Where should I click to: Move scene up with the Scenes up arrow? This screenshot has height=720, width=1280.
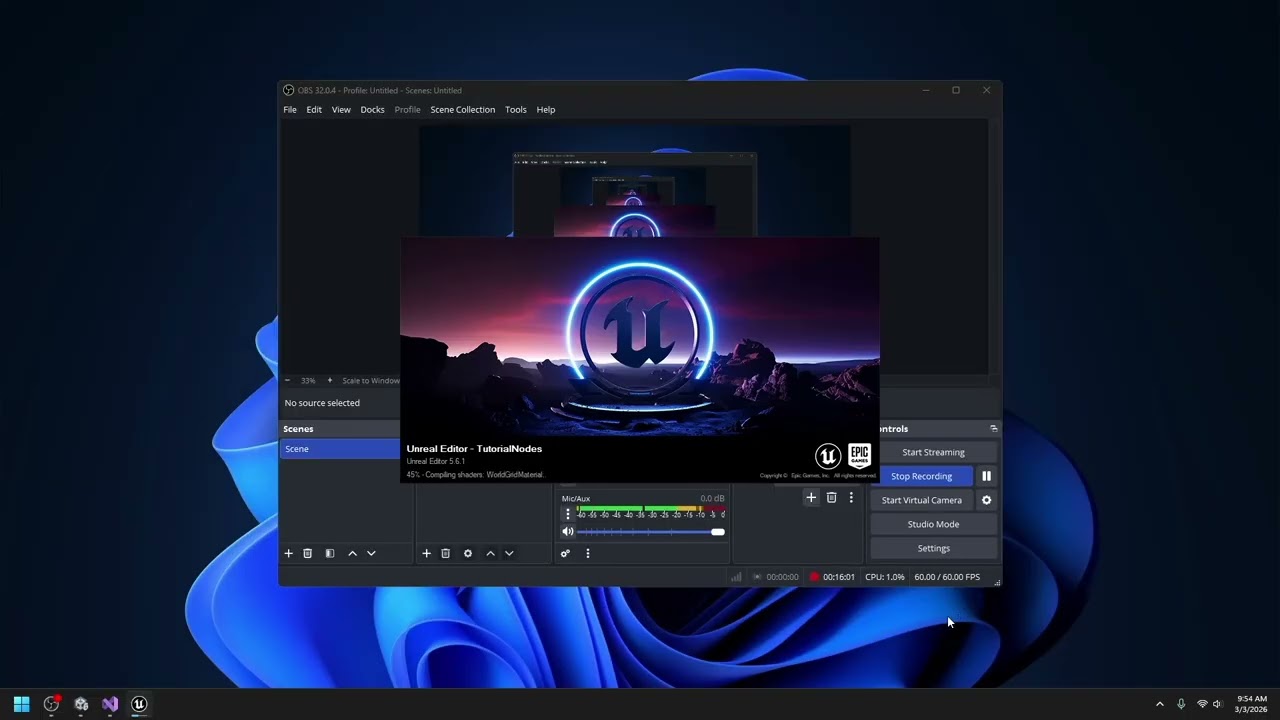[352, 553]
